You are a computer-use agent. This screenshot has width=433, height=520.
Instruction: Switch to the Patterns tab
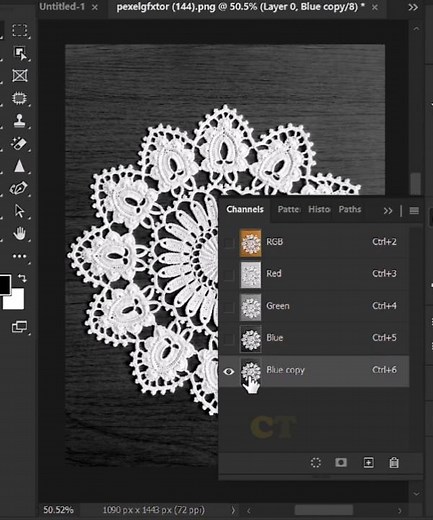289,209
